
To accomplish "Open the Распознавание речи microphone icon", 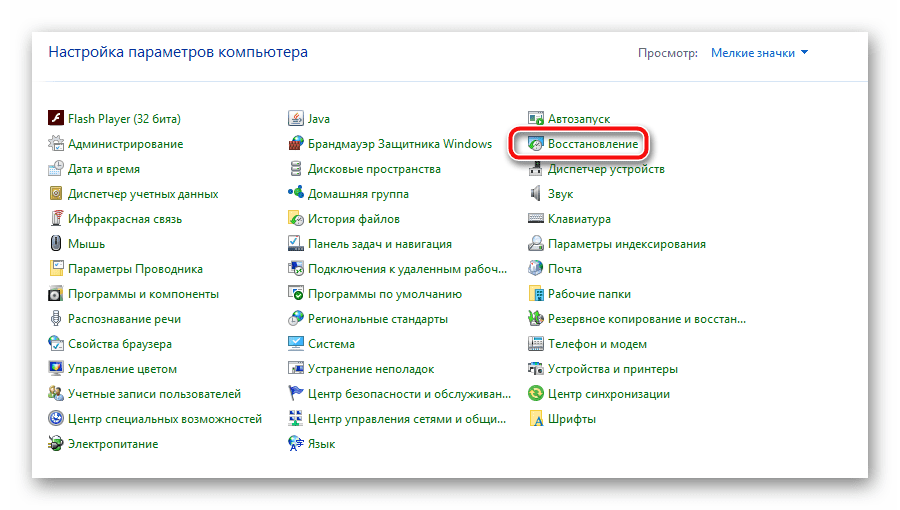I will pyautogui.click(x=56, y=319).
